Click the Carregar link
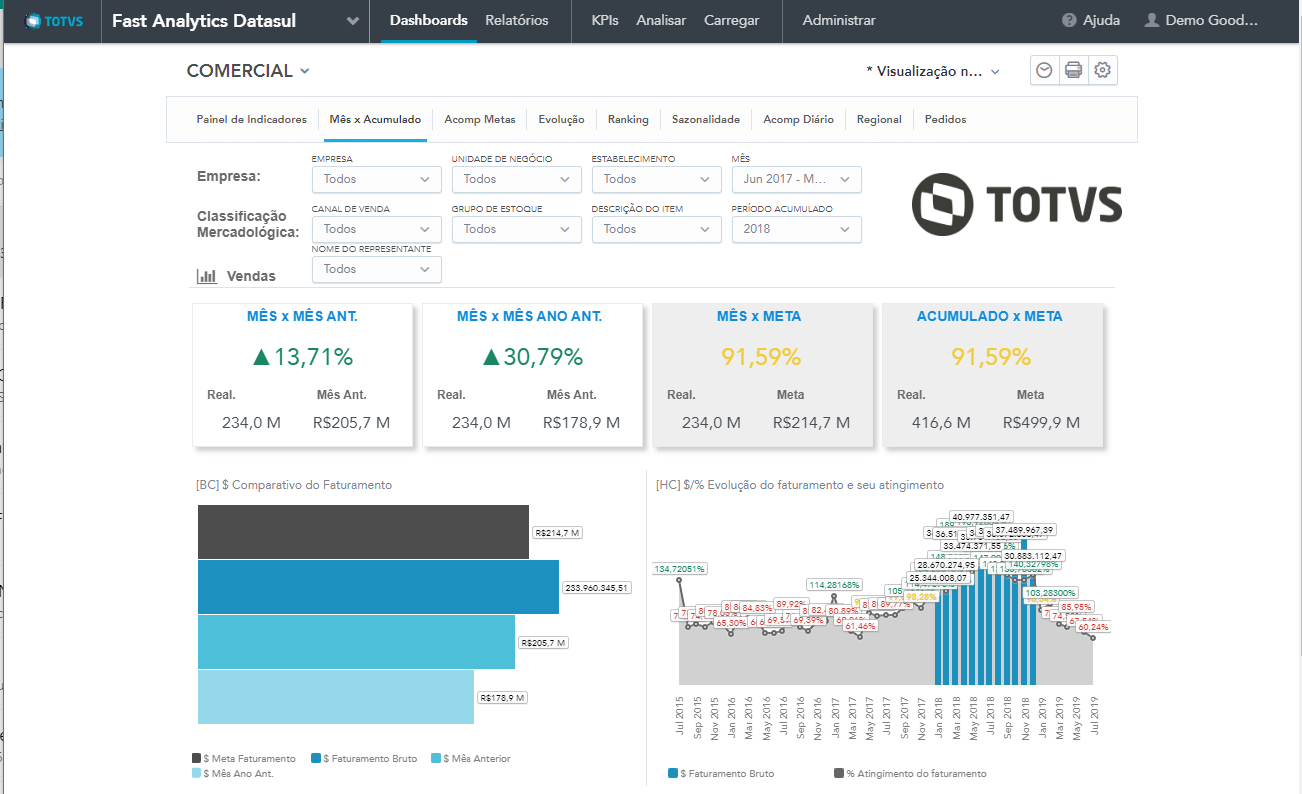 pyautogui.click(x=731, y=21)
